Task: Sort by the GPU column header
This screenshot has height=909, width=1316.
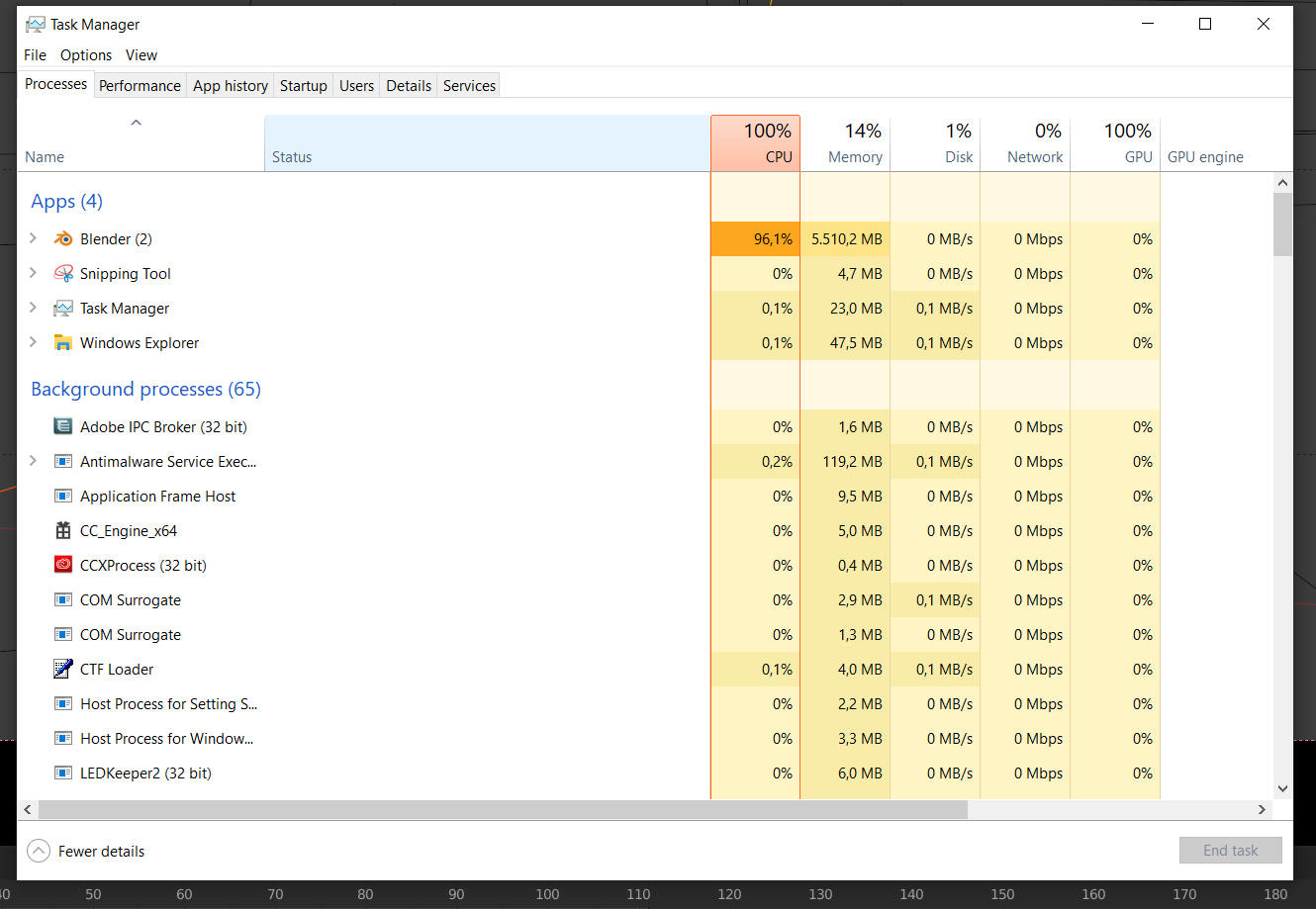Action: click(1115, 143)
